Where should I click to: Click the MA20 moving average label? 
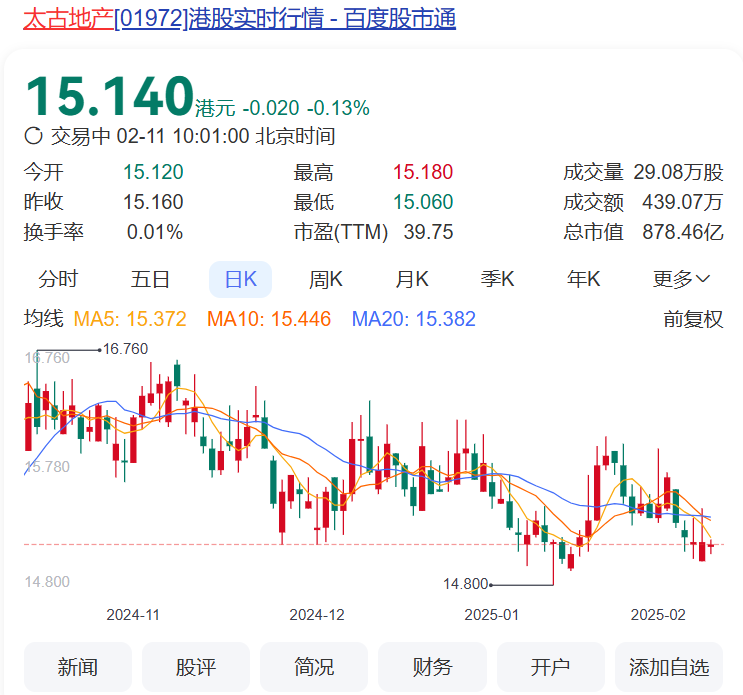click(x=413, y=320)
